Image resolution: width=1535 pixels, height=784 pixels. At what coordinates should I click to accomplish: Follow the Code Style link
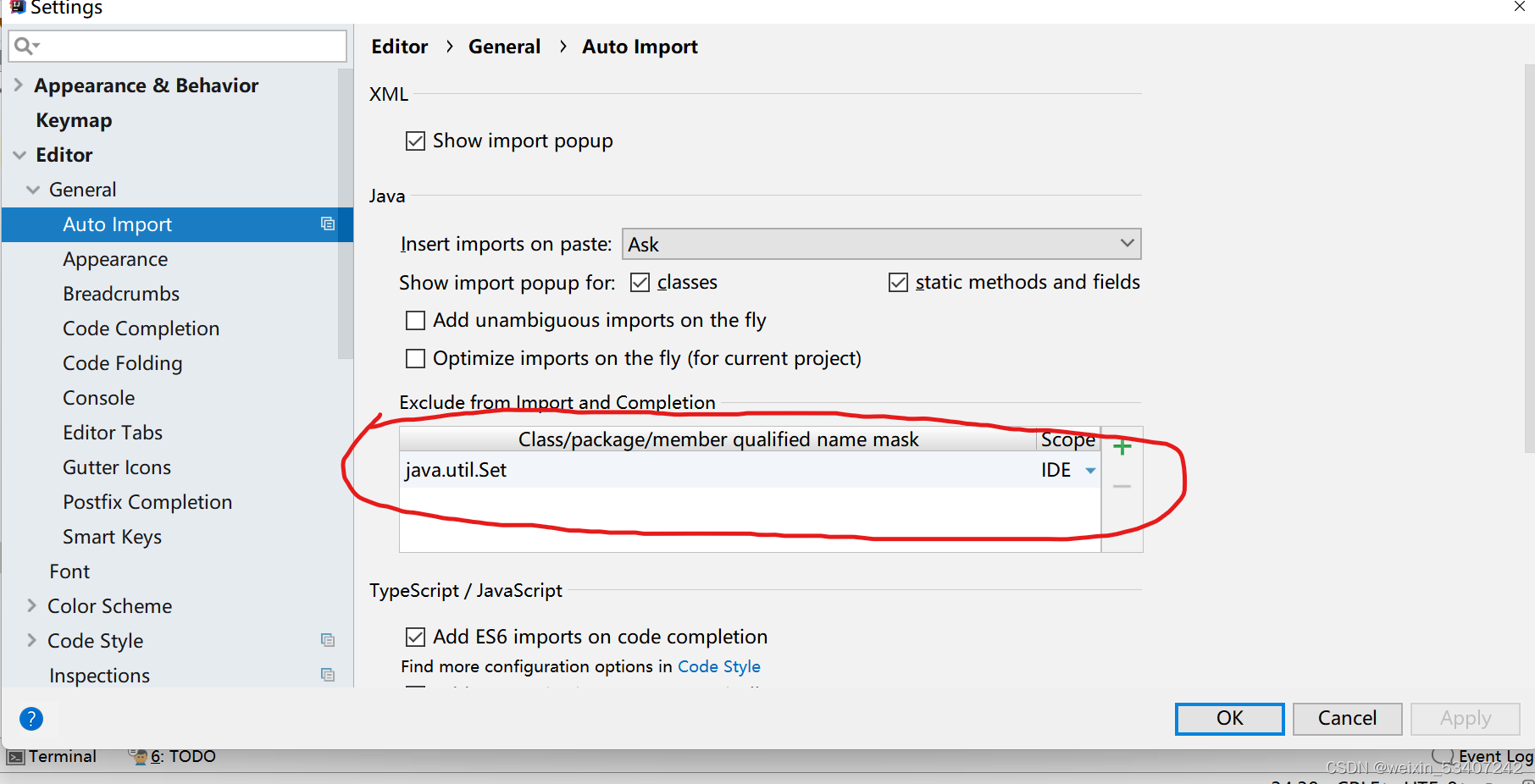point(719,666)
